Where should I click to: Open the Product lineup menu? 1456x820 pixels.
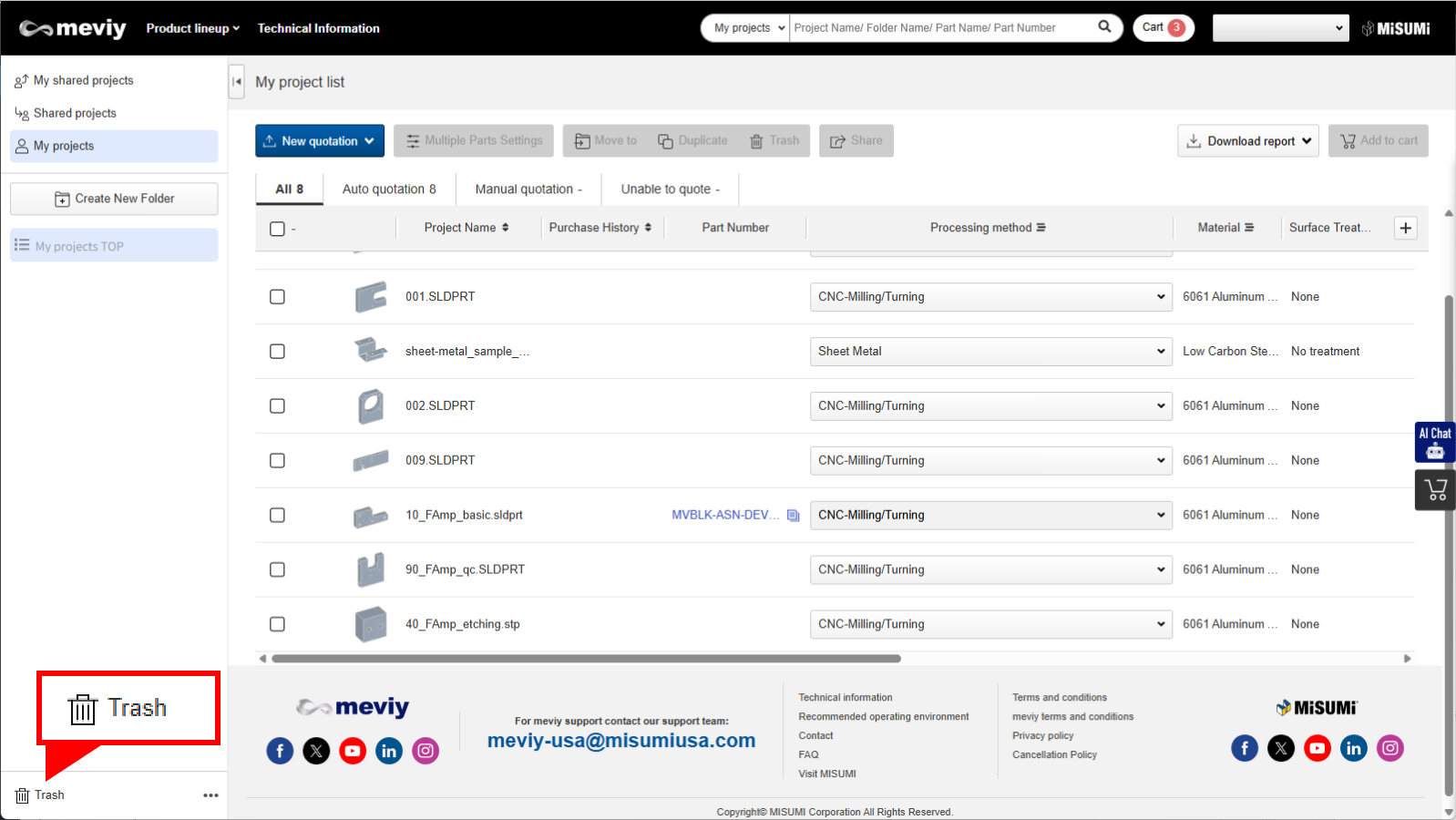[x=192, y=28]
